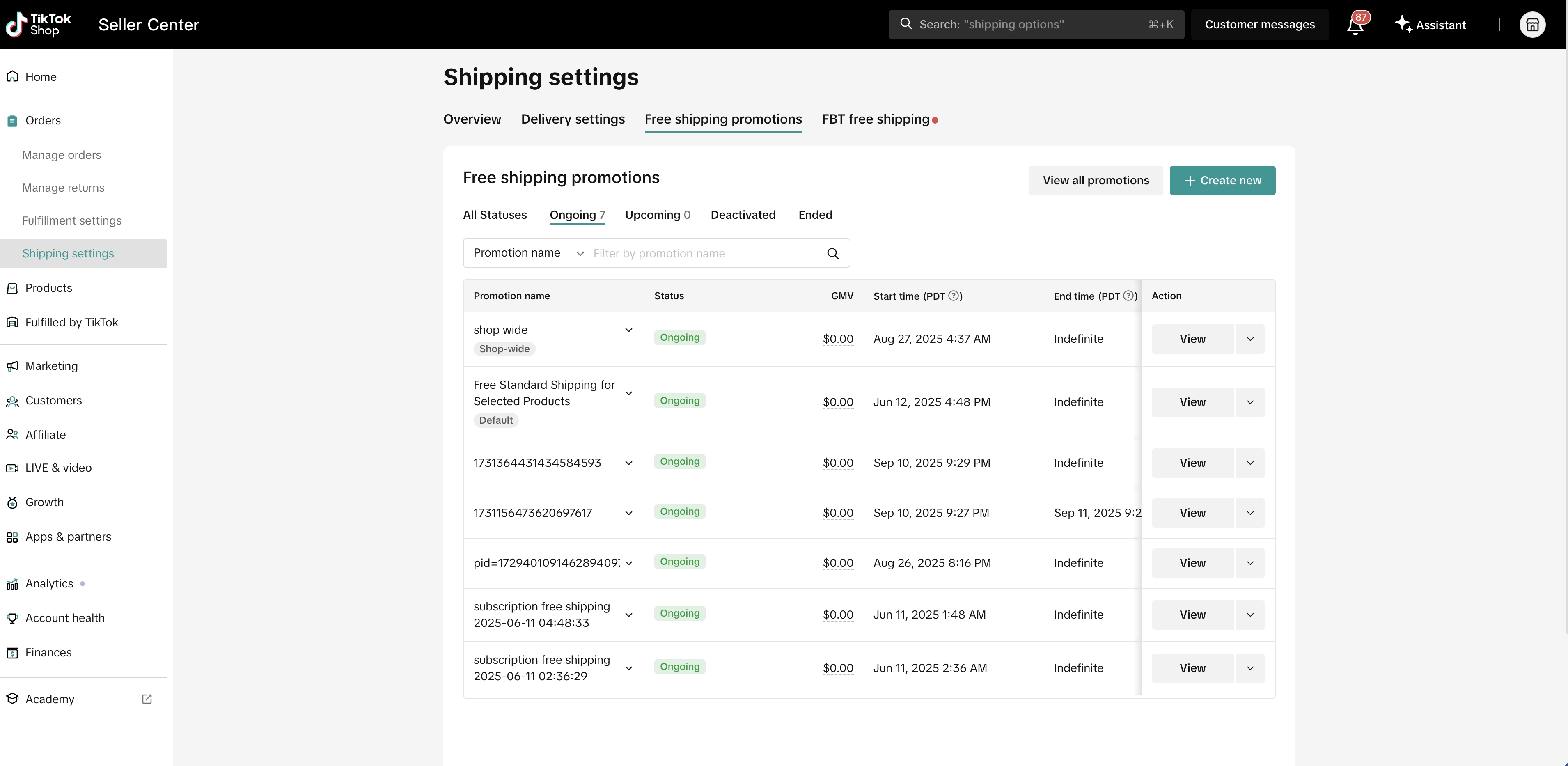This screenshot has width=1568, height=766.
Task: Expand the shop wide promotion row
Action: tap(629, 330)
